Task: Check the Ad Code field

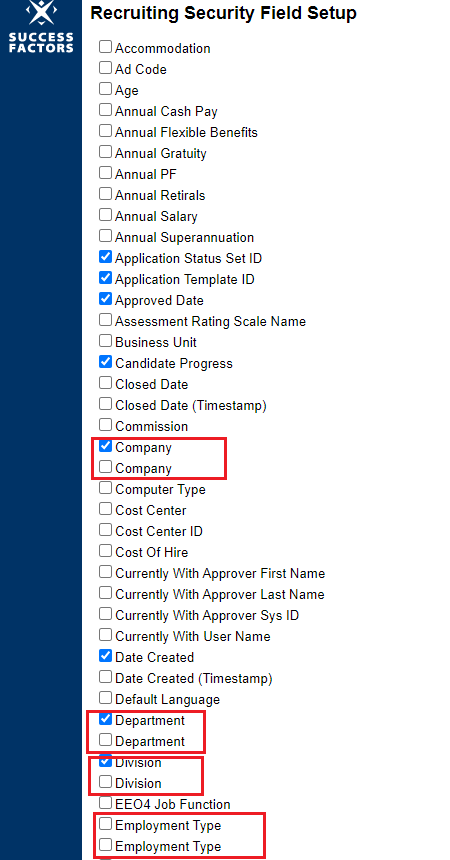Action: 105,67
